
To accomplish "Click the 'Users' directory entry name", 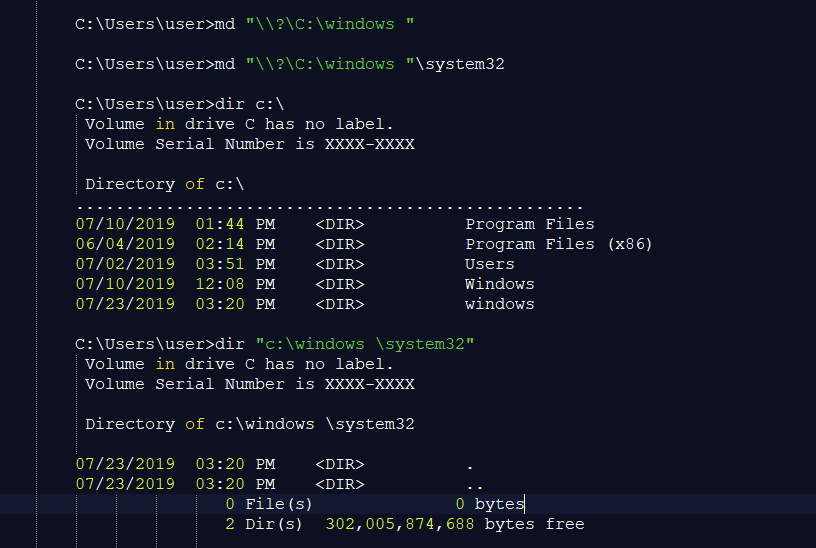I will (x=490, y=264).
